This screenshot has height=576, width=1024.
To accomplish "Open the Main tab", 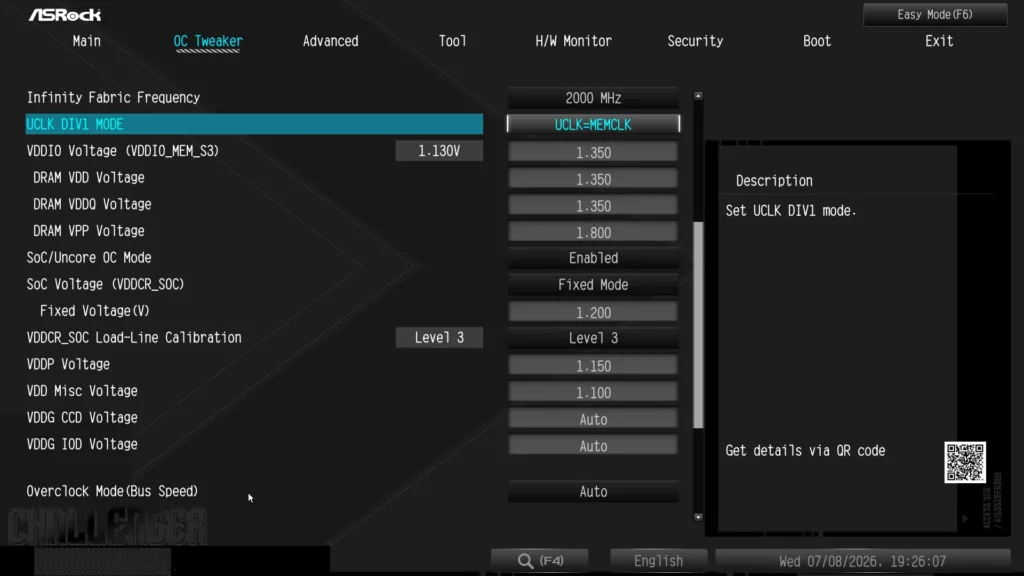I will click(x=87, y=41).
